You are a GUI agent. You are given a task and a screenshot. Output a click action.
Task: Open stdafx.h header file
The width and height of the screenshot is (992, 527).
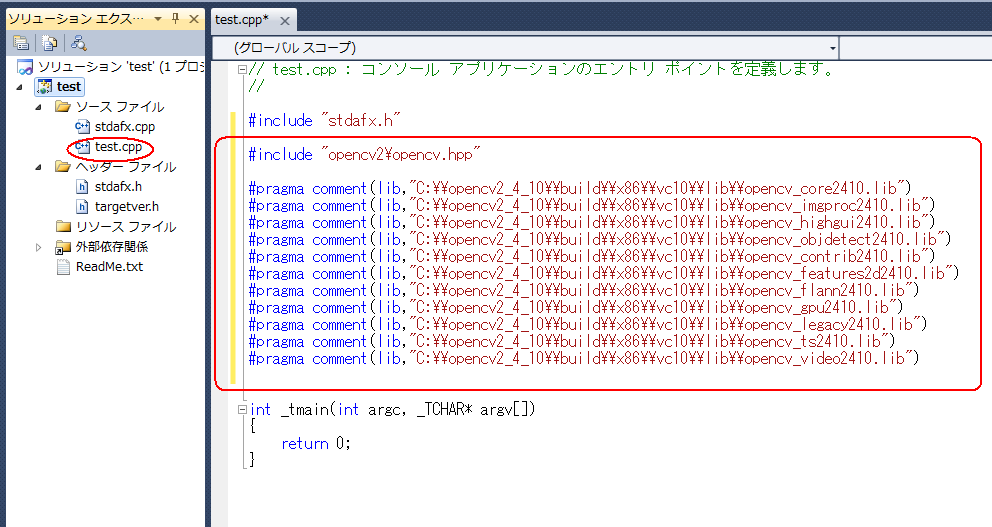pyautogui.click(x=108, y=187)
